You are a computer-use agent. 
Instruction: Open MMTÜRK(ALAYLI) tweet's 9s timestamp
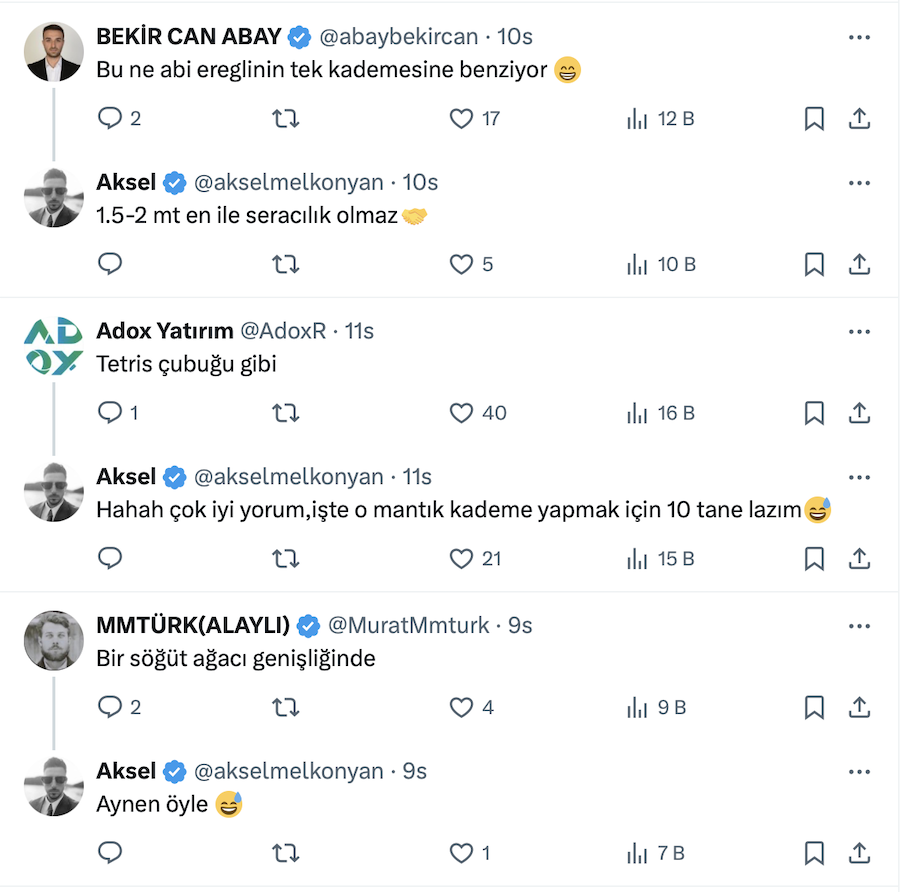520,626
